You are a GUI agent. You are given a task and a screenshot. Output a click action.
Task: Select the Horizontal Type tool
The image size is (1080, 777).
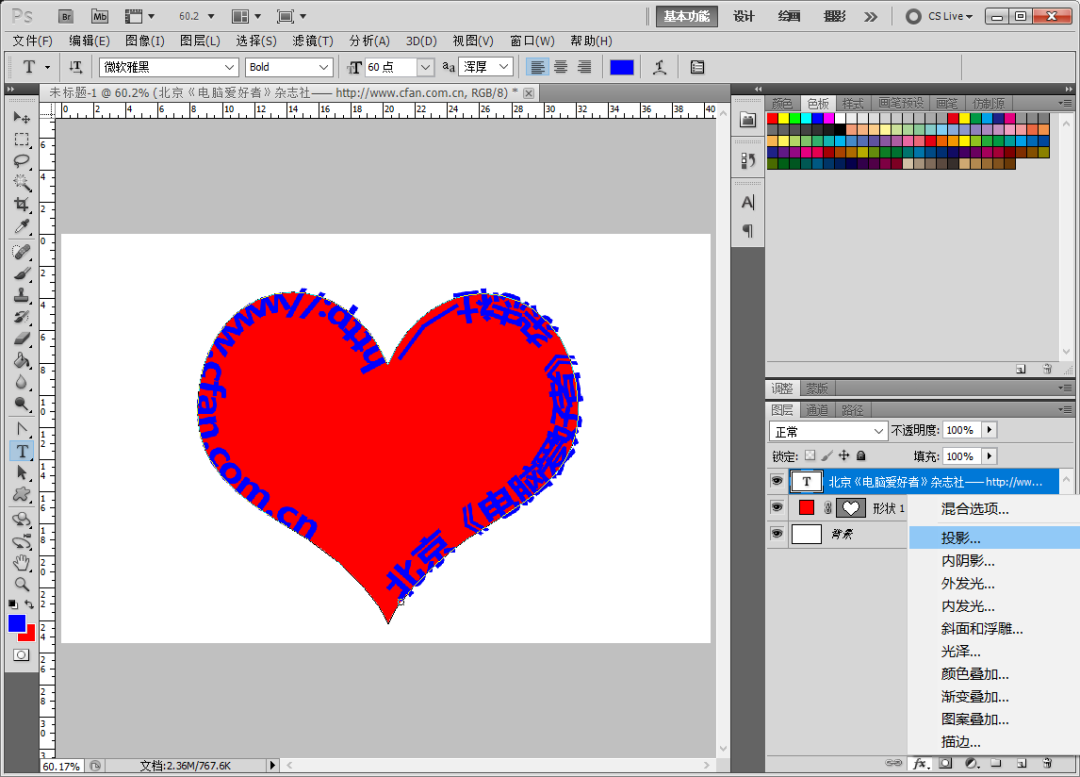click(x=21, y=451)
